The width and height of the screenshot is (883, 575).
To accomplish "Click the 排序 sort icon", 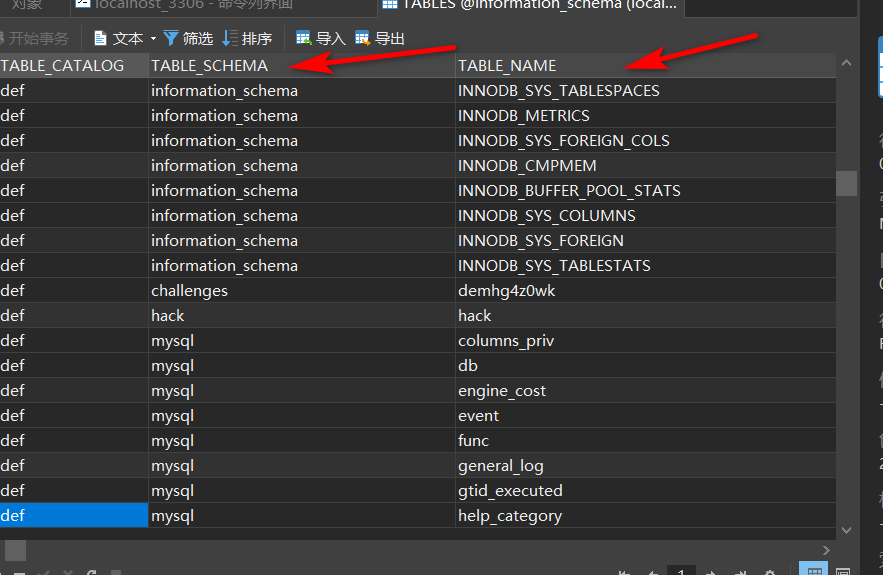I will 230,38.
